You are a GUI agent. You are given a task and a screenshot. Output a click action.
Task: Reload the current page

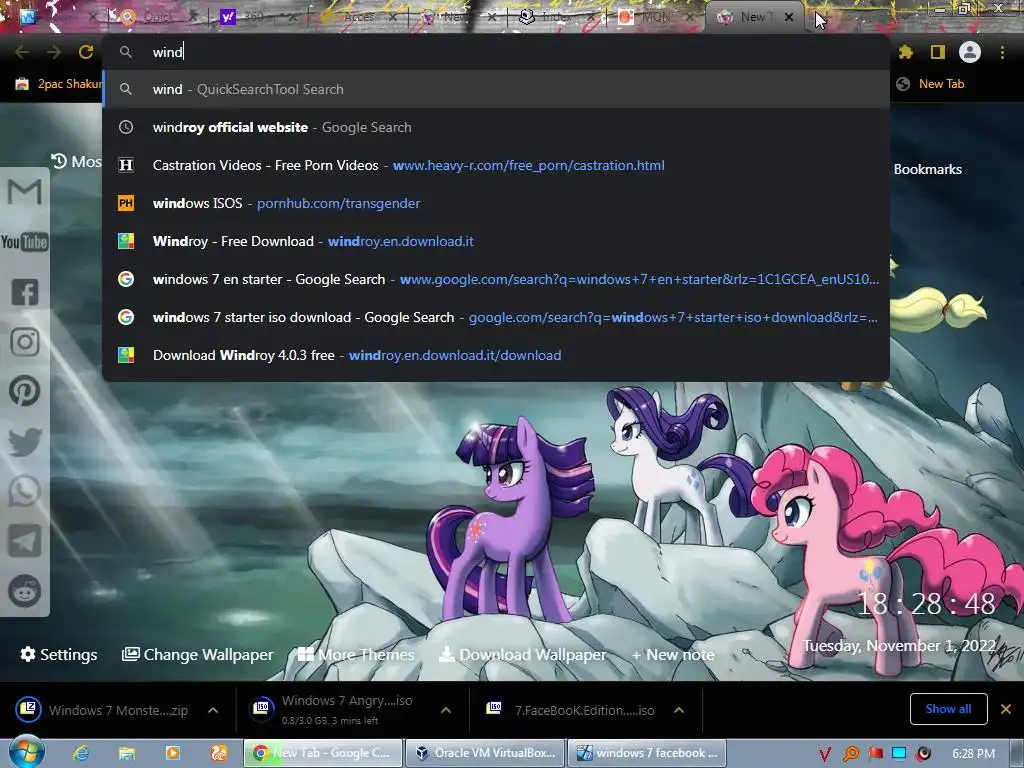tap(86, 52)
